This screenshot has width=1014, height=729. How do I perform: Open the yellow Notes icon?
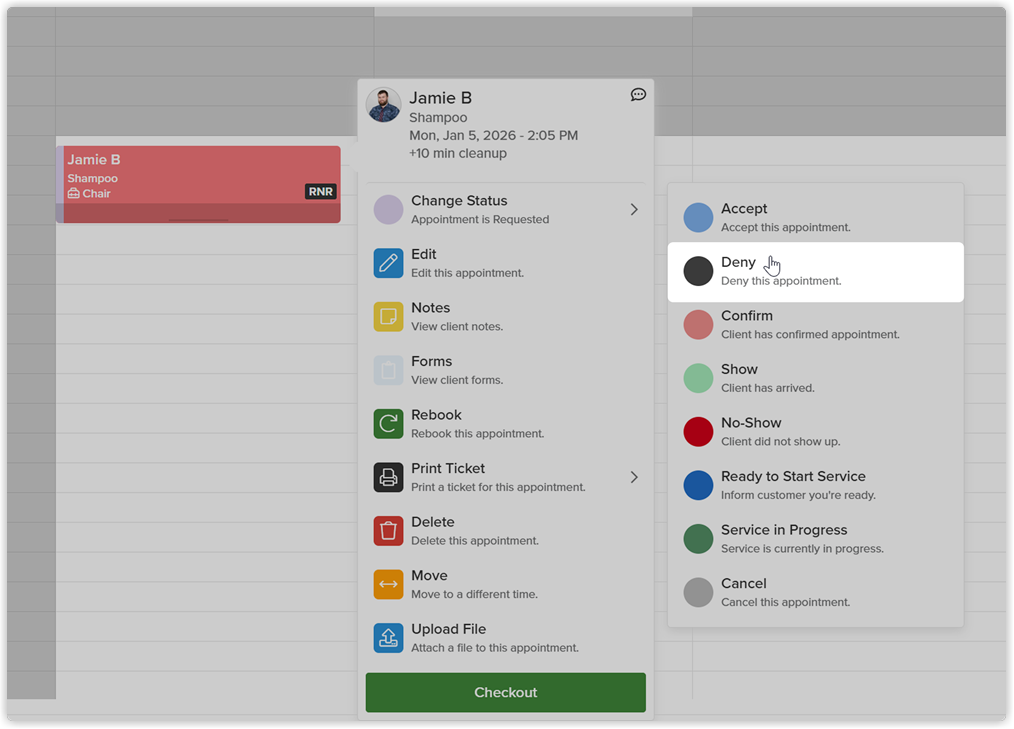tap(388, 317)
